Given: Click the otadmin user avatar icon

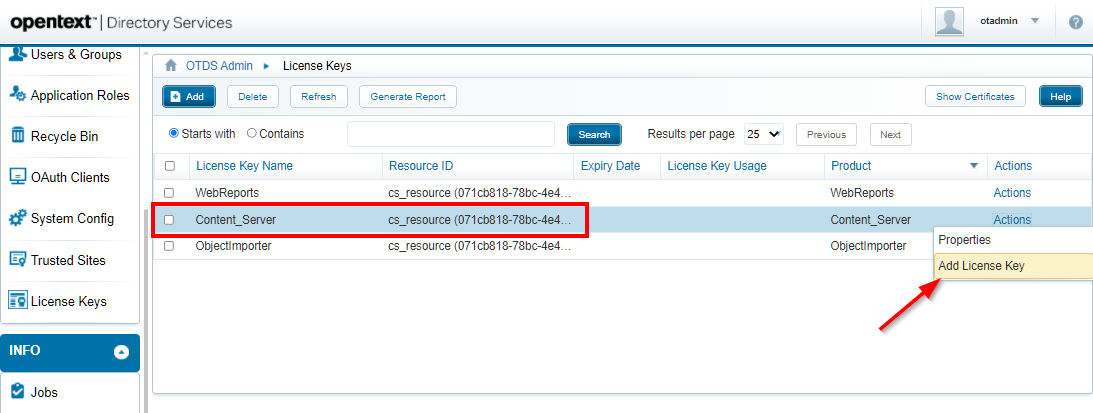Looking at the screenshot, I should 949,21.
